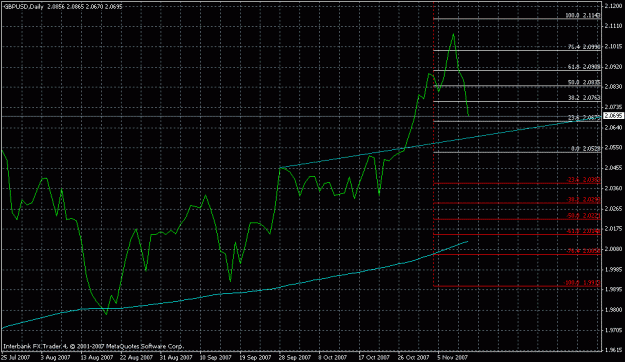Click the 2.0455 price axis label
The height and width of the screenshot is (362, 625).
[x=613, y=168]
